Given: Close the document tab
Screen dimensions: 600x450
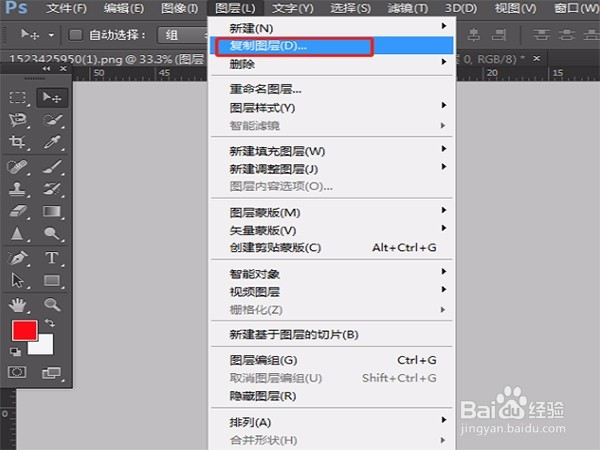Looking at the screenshot, I should point(537,59).
